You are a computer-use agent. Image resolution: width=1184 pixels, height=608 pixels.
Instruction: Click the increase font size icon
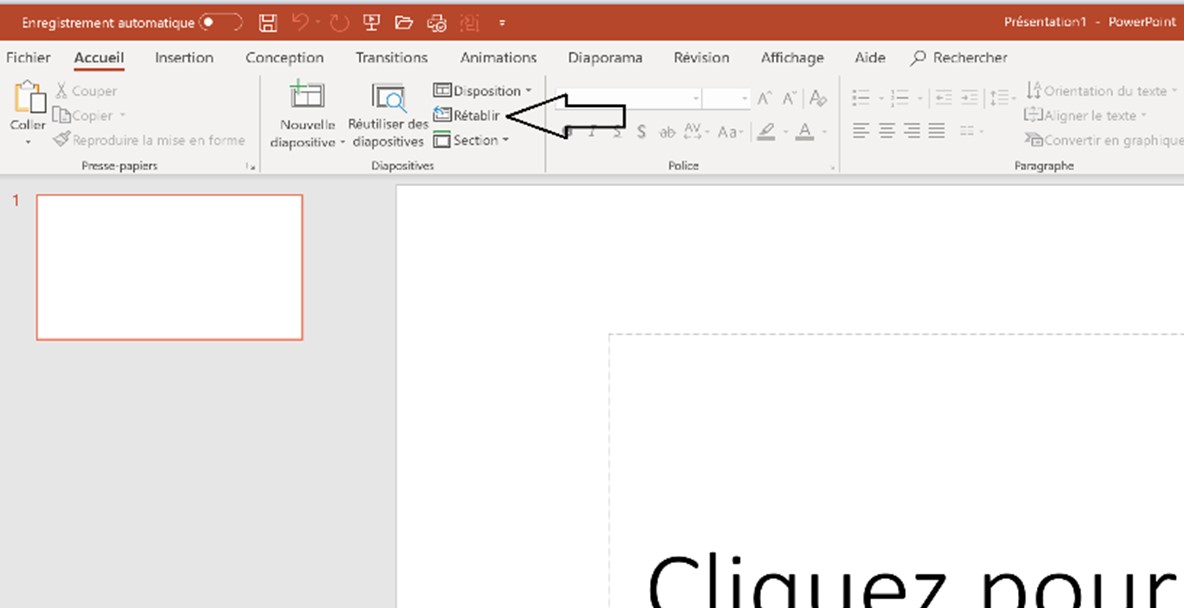764,98
